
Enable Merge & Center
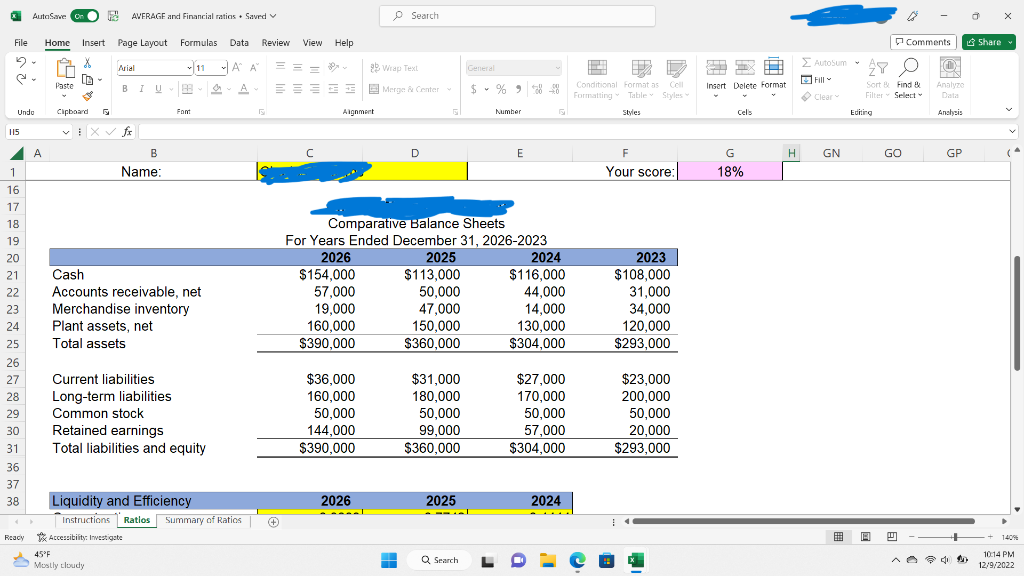pos(406,89)
